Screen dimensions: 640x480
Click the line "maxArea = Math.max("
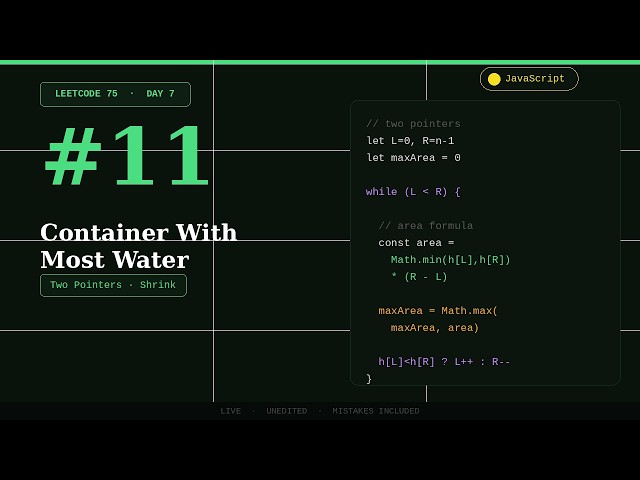(438, 311)
